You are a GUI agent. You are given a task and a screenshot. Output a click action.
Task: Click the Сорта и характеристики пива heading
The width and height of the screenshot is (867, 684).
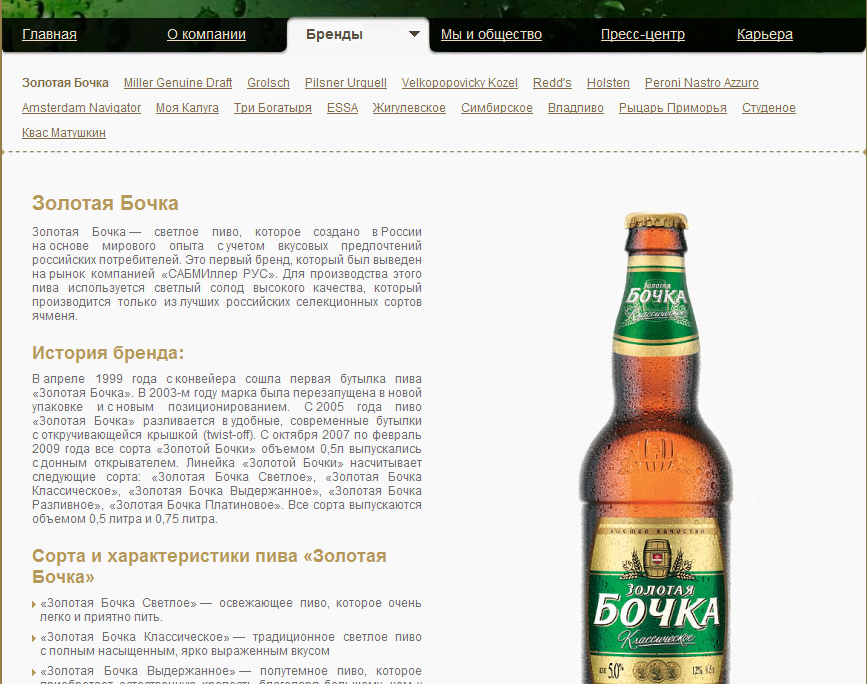click(209, 566)
